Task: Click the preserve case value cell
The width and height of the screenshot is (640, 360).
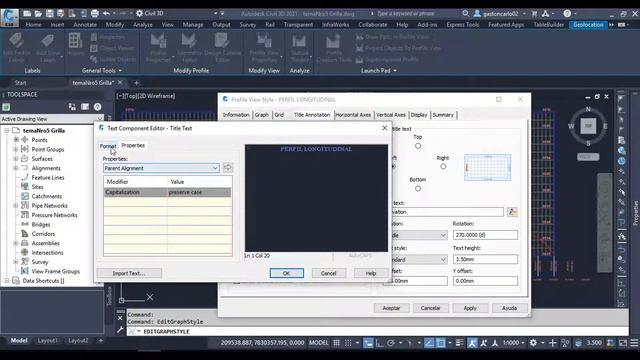Action: (199, 192)
